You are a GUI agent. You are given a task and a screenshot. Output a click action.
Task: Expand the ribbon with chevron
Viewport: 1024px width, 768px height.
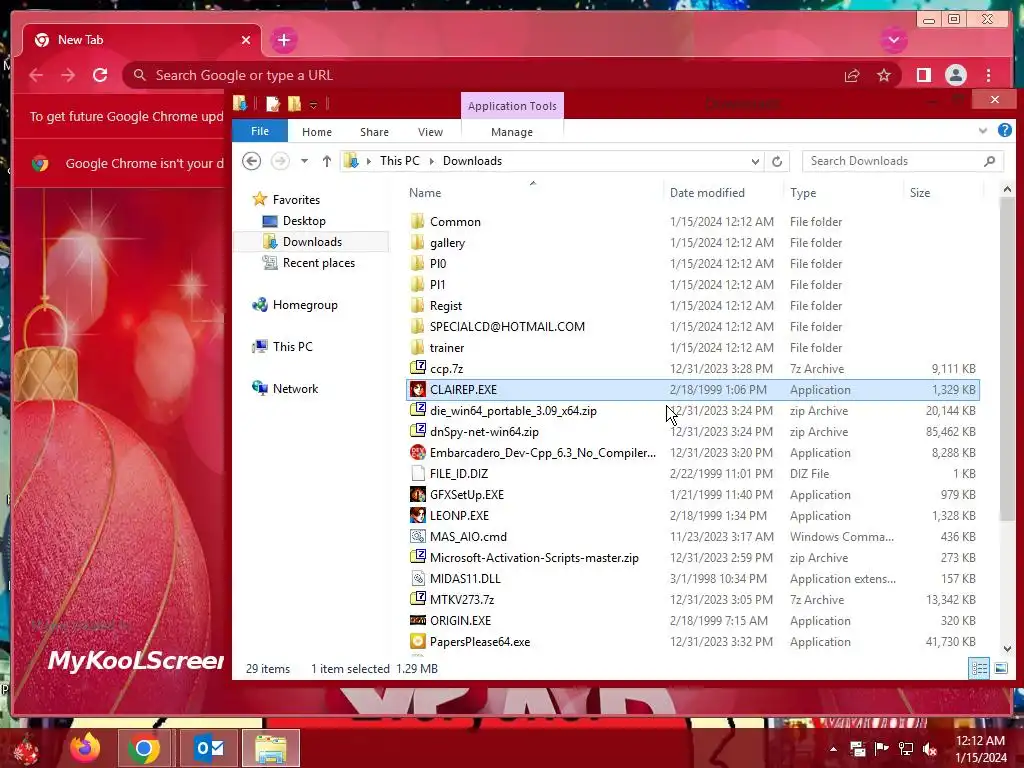(x=983, y=131)
